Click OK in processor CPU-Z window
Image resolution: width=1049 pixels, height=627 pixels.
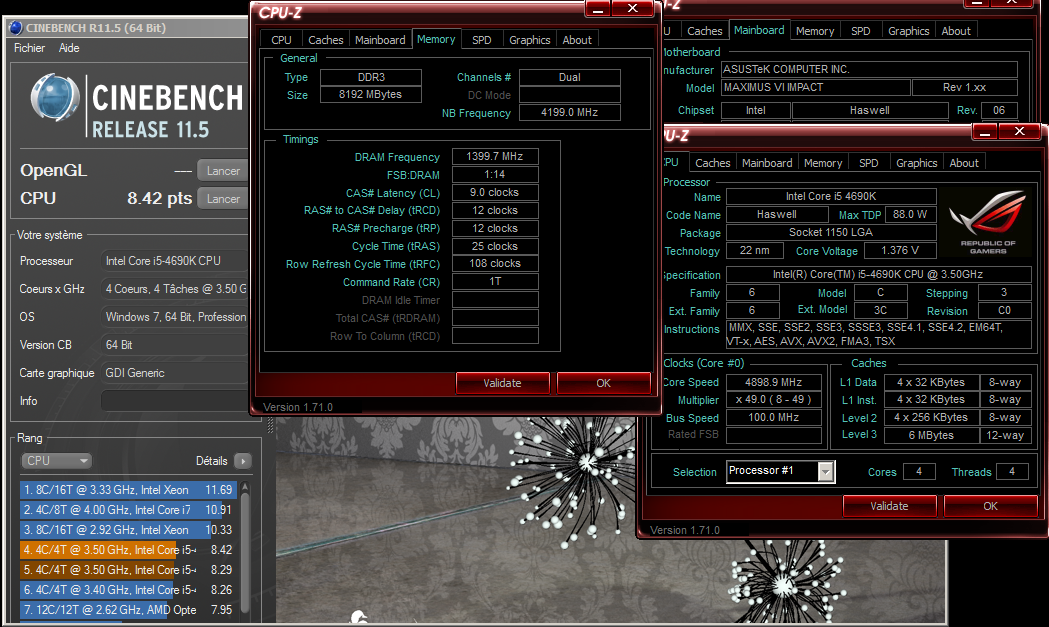[990, 506]
